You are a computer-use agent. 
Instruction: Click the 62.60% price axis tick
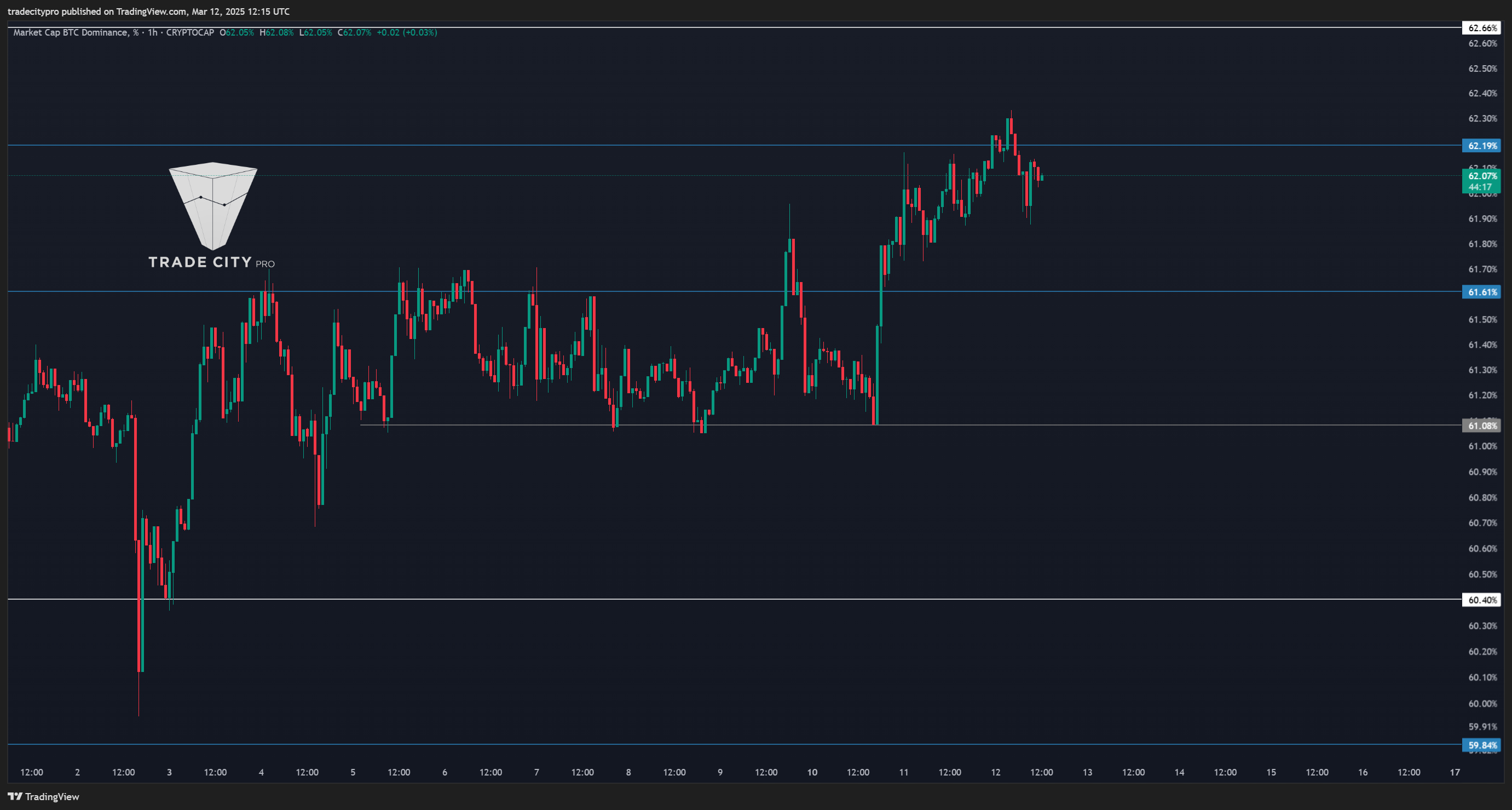1482,43
